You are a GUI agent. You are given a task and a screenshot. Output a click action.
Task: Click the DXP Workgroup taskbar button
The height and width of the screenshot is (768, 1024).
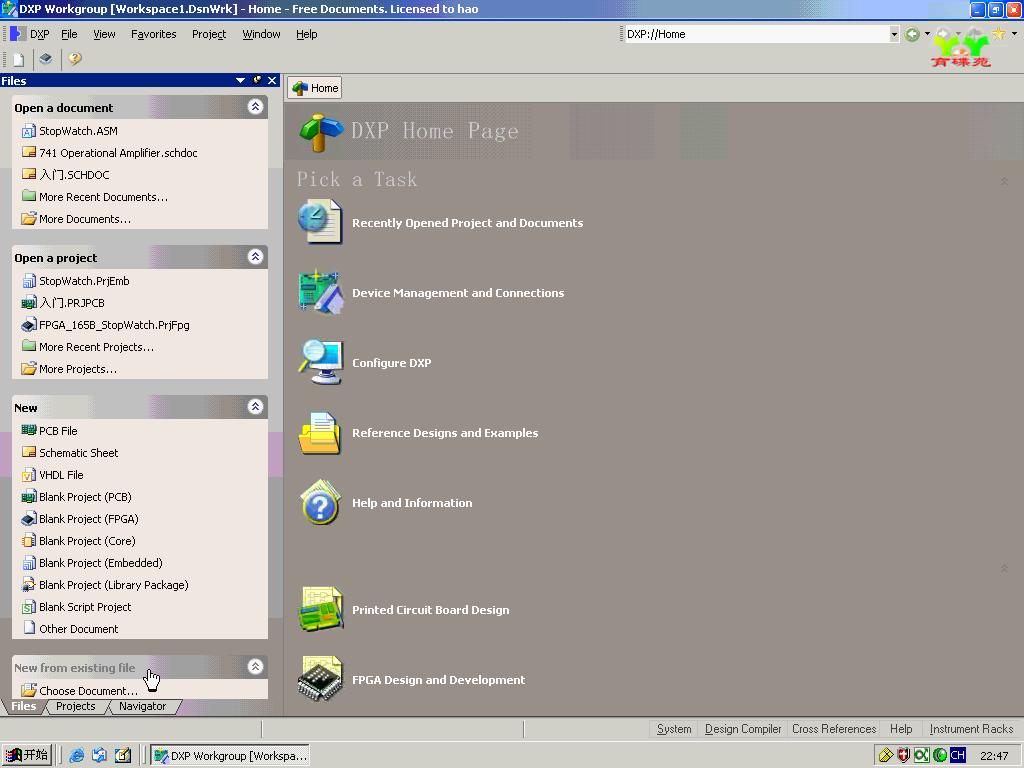230,756
